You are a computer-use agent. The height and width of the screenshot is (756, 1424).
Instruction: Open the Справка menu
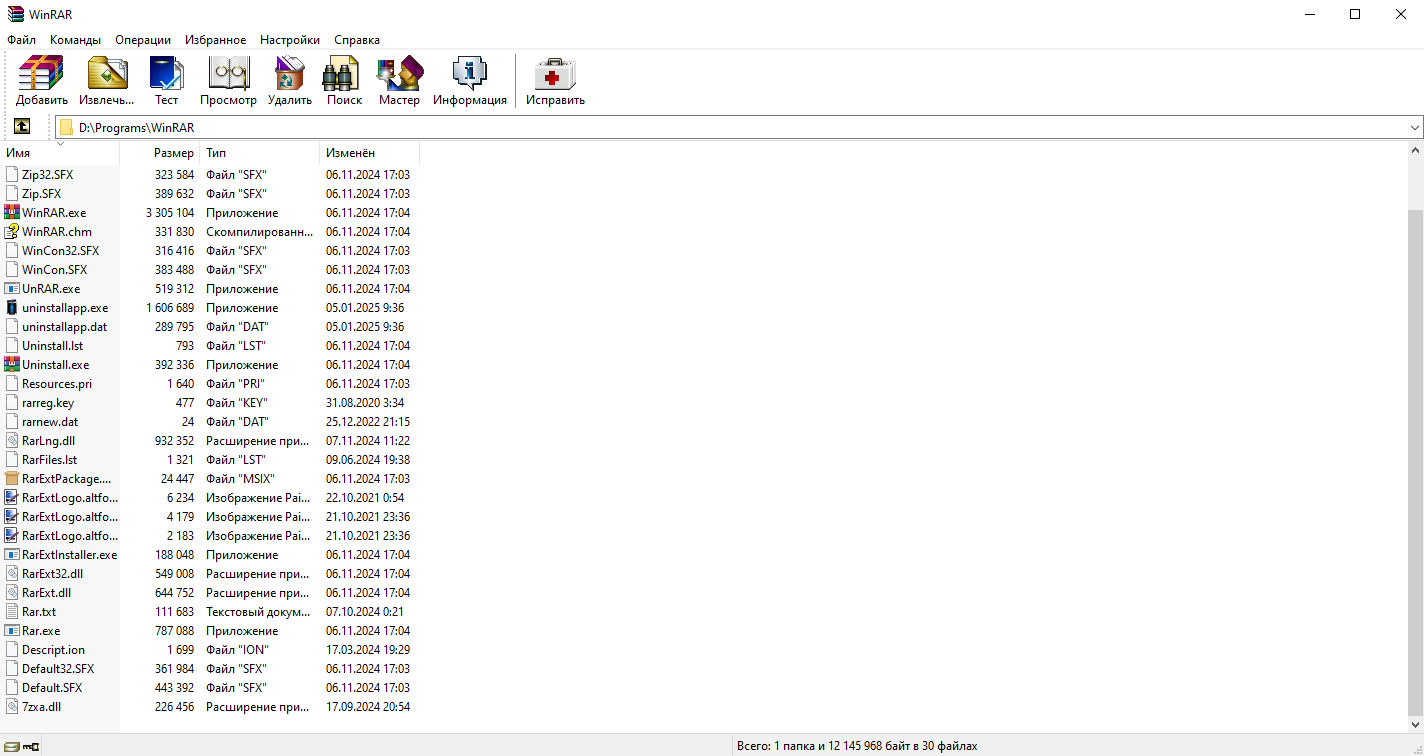pos(357,40)
